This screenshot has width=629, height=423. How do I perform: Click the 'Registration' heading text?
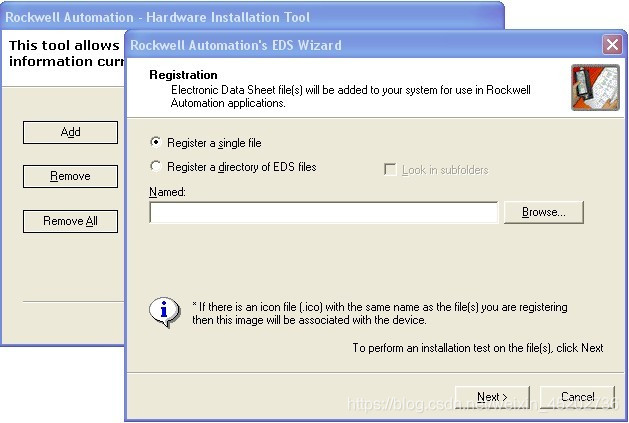183,75
